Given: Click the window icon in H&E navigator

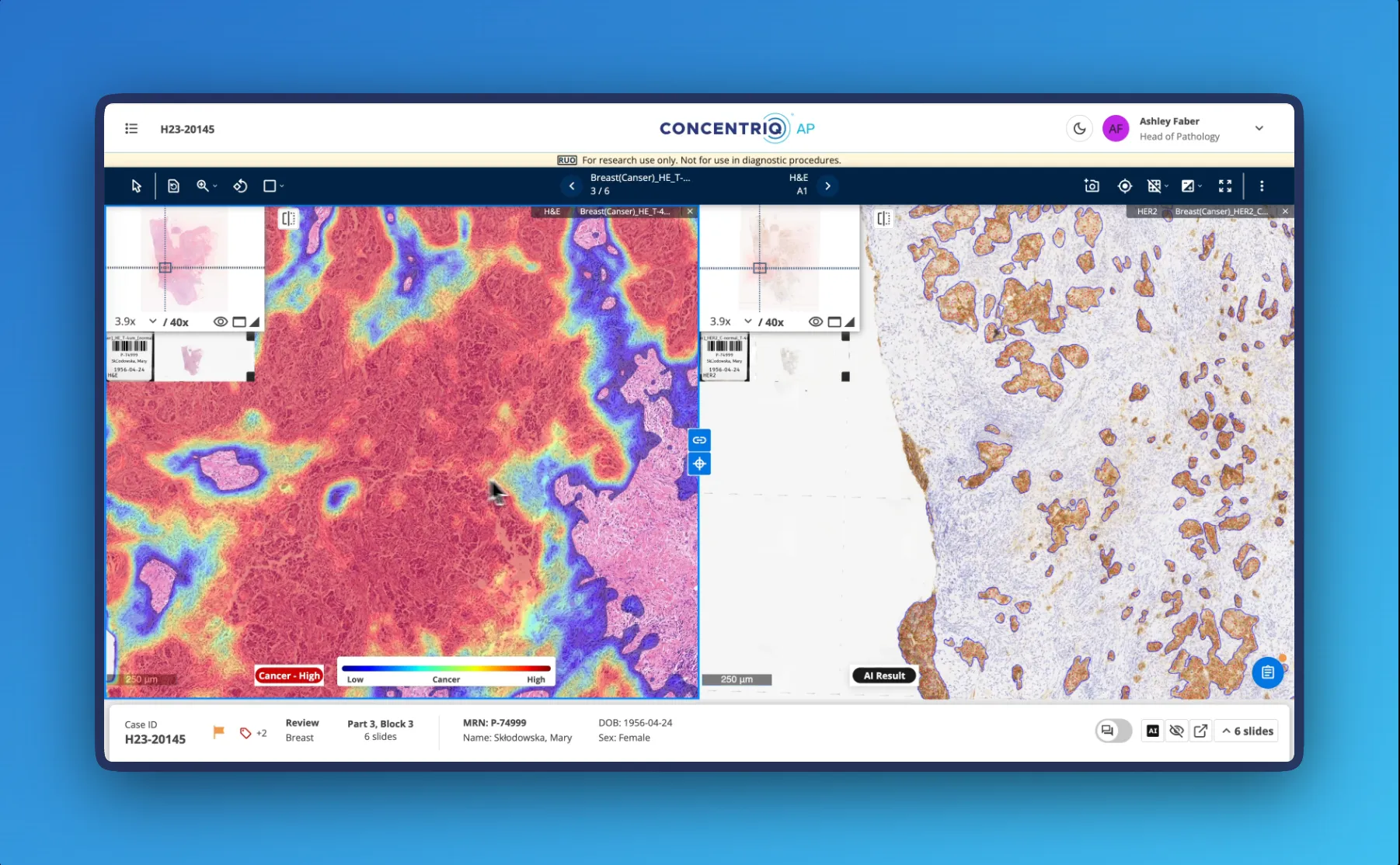Looking at the screenshot, I should tap(239, 322).
